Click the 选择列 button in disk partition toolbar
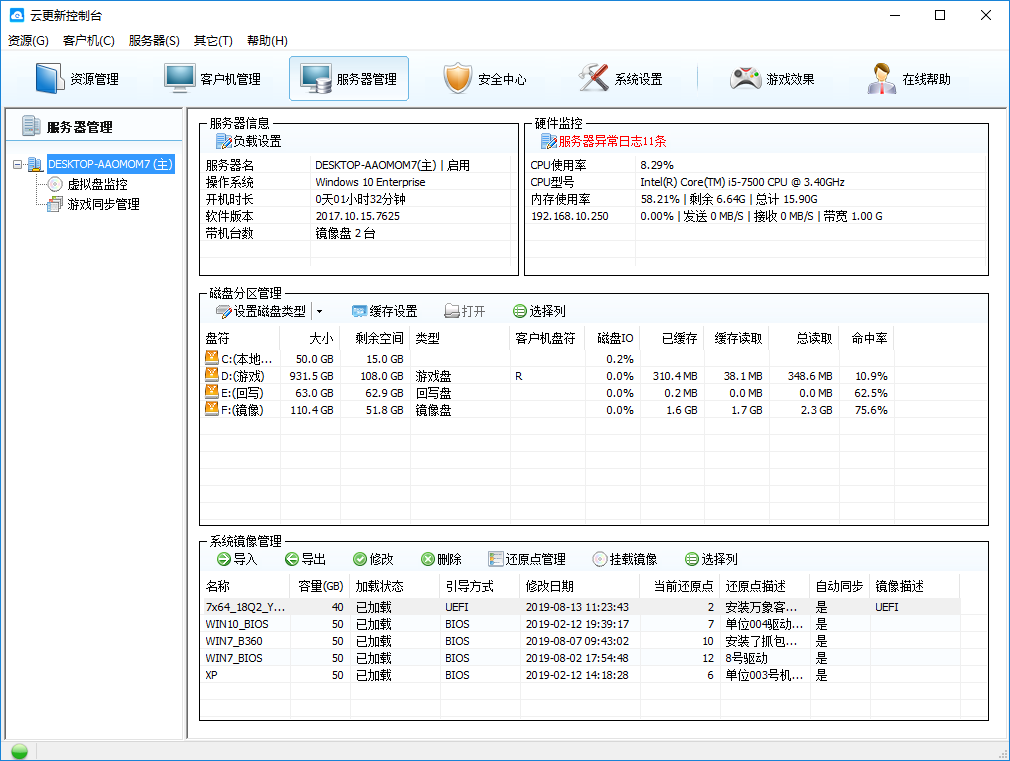1010x761 pixels. [539, 311]
